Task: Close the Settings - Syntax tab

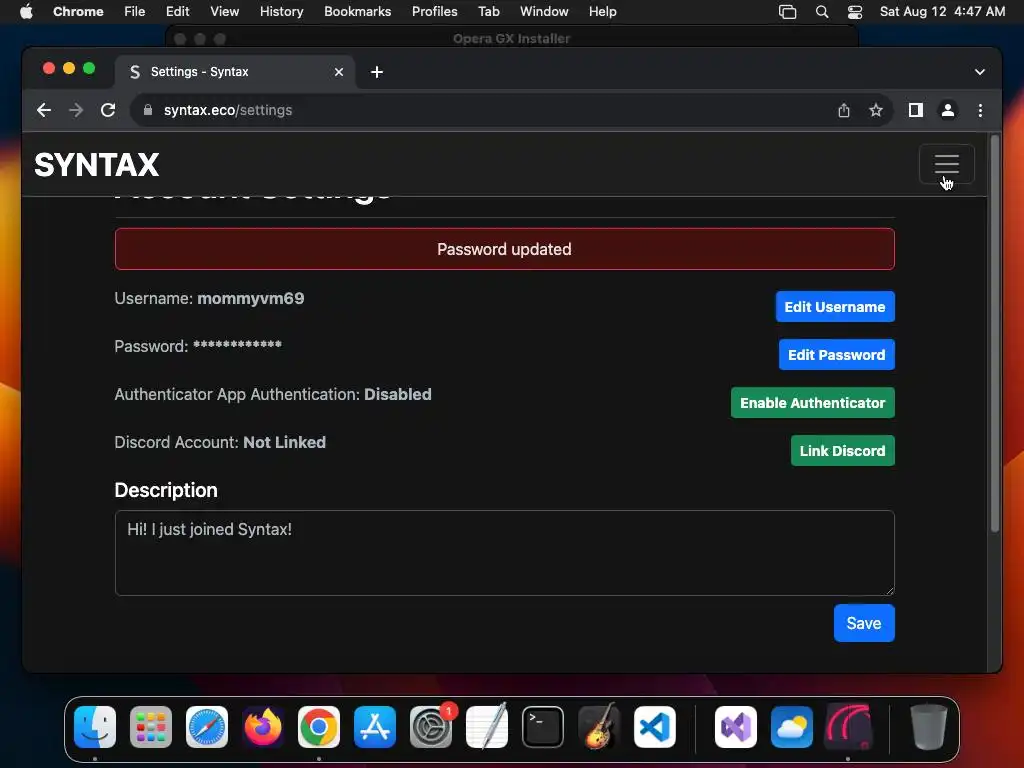Action: tap(338, 72)
